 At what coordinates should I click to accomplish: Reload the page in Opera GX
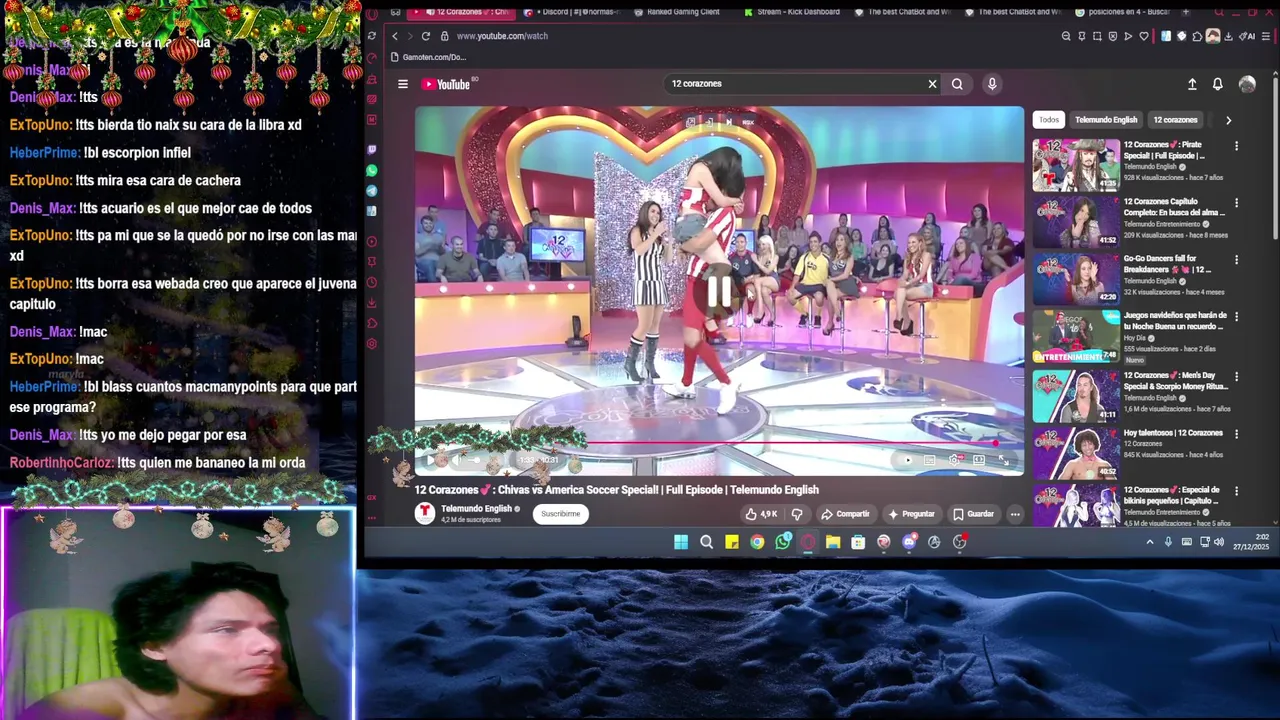point(425,36)
